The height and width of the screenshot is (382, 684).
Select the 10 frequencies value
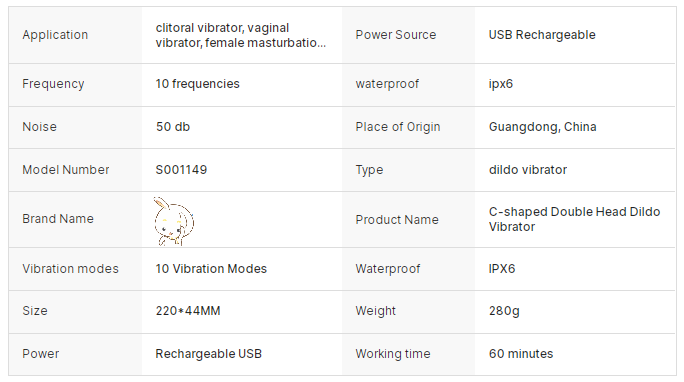198,84
